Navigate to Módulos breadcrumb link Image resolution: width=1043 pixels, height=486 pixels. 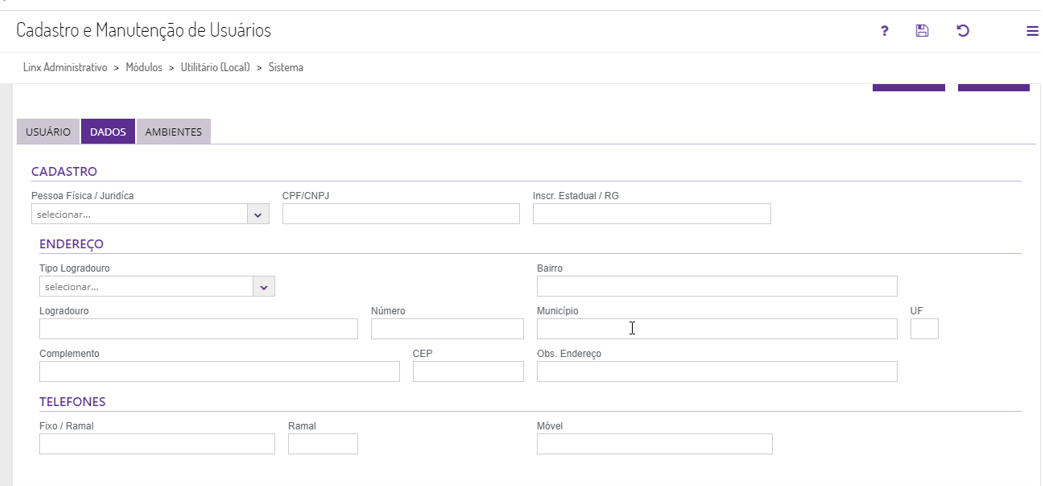(x=144, y=68)
